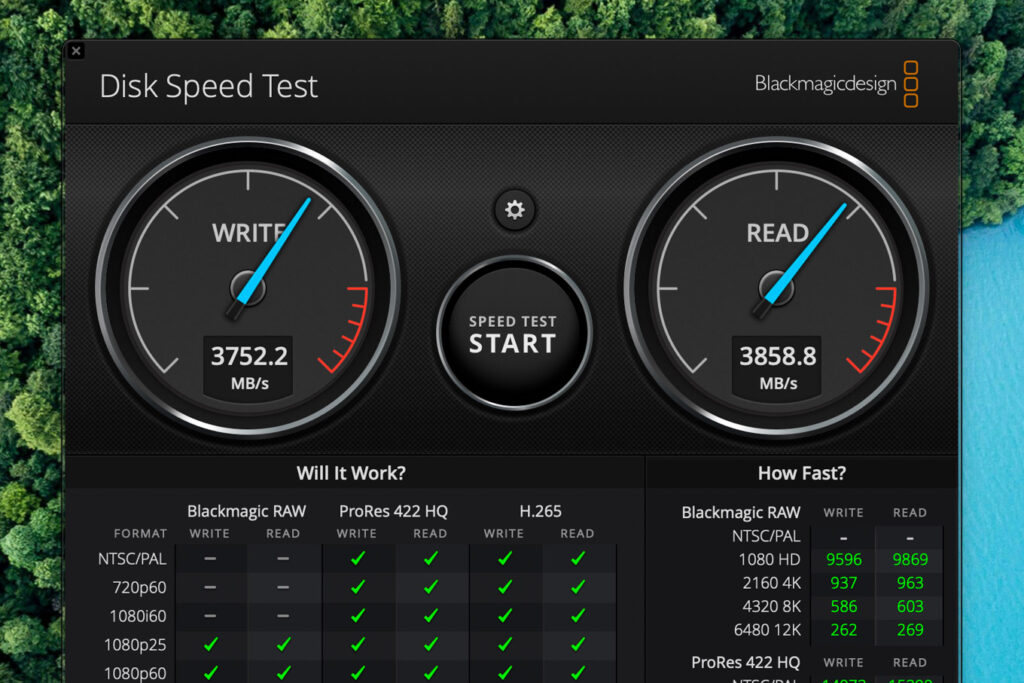Click the WRITE gauge label

click(x=249, y=233)
